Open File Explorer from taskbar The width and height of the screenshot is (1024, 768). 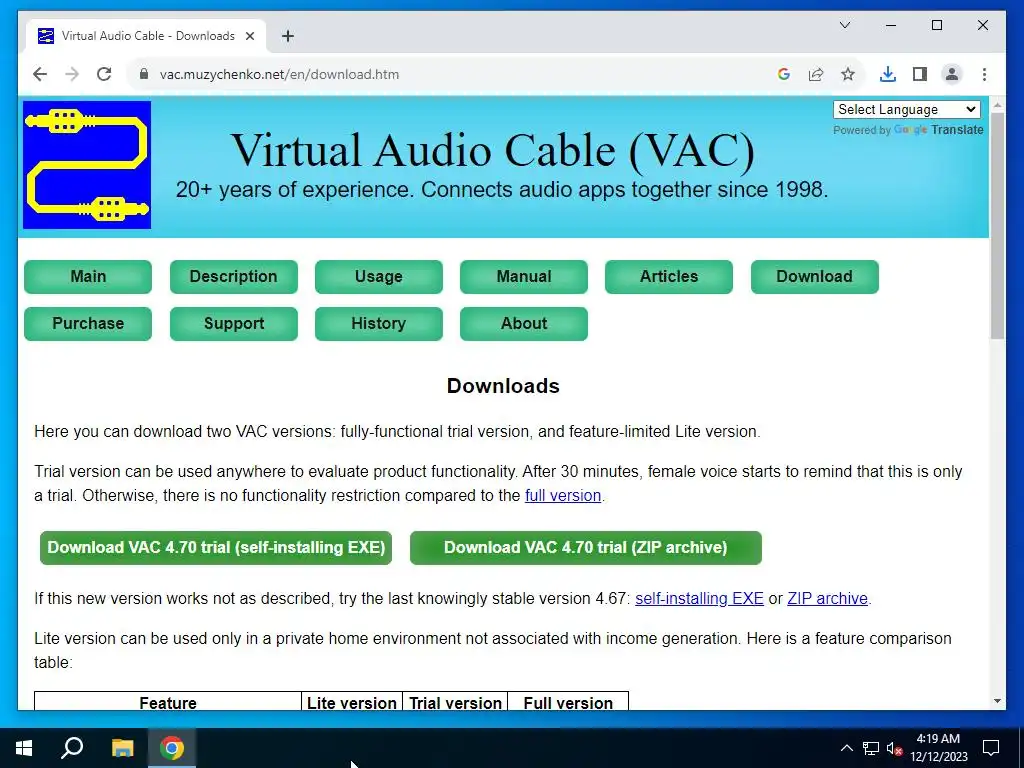(122, 748)
